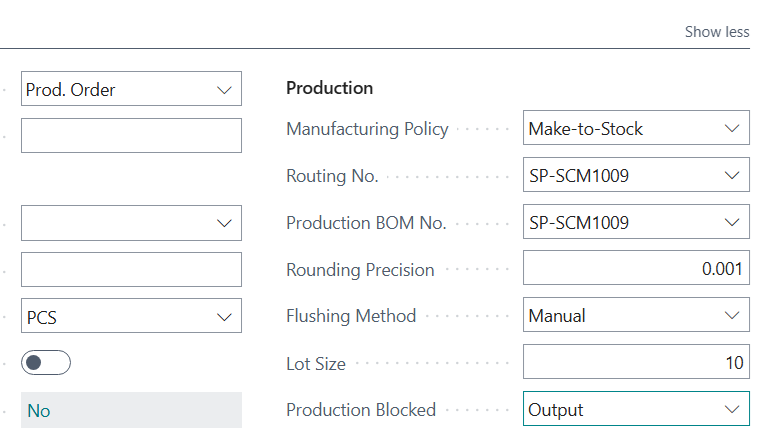Click the Manufacturing Policy field label
This screenshot has height=440, width=780.
click(367, 129)
